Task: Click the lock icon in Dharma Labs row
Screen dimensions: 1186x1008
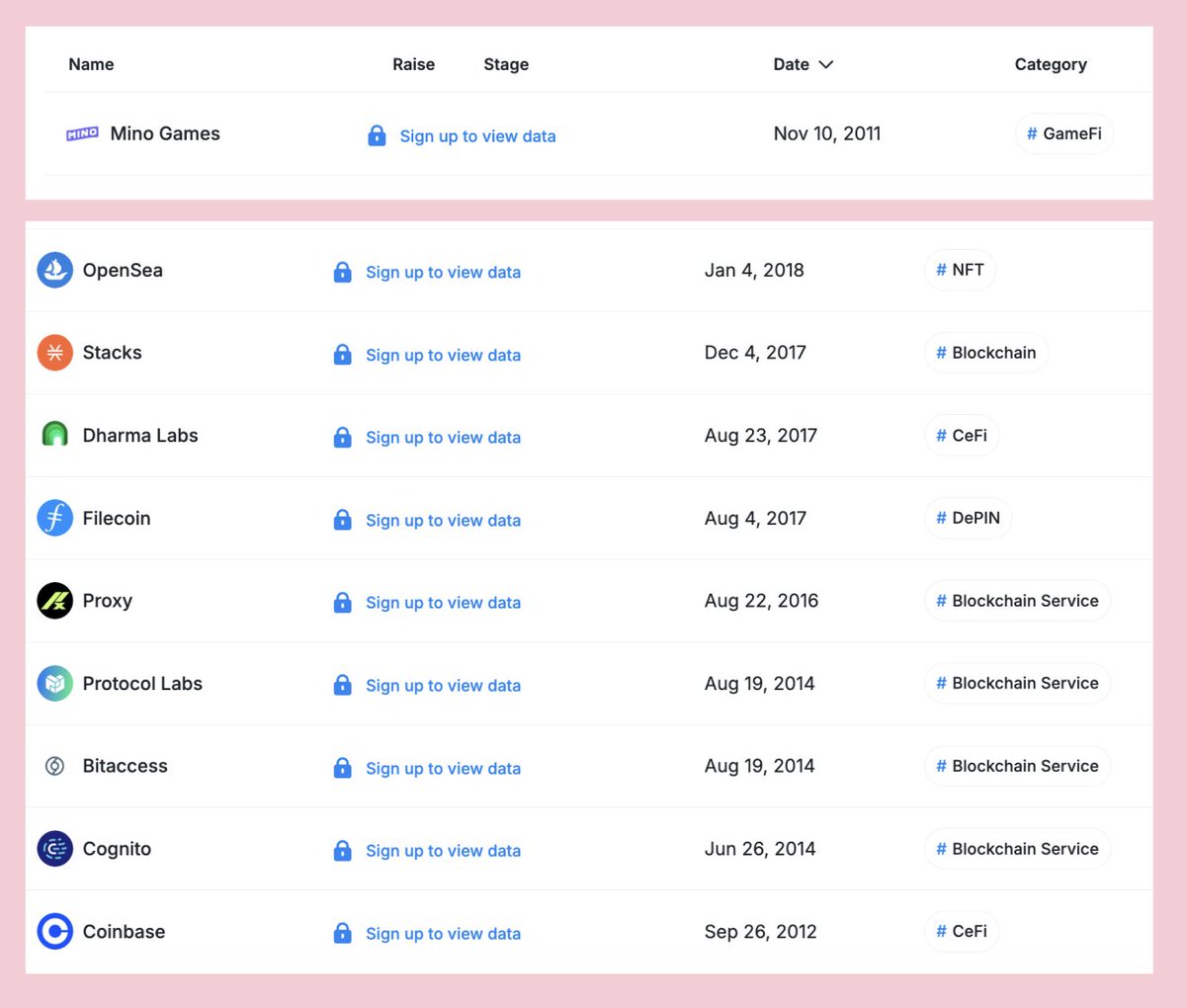Action: [x=342, y=437]
